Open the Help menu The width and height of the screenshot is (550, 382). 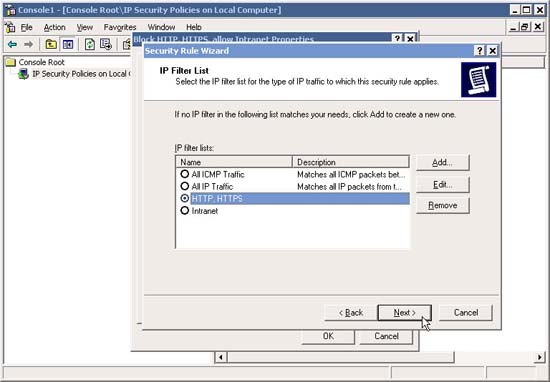point(194,27)
